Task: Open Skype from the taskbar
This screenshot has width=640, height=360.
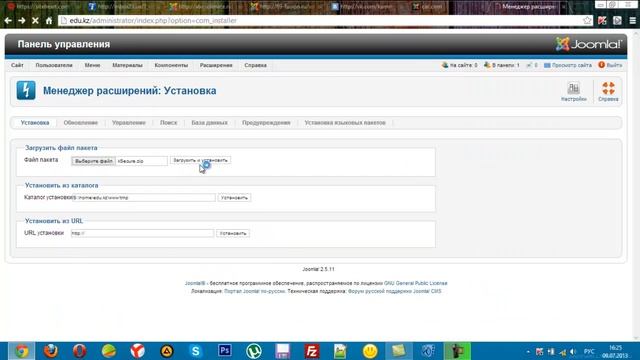Action: tap(196, 351)
